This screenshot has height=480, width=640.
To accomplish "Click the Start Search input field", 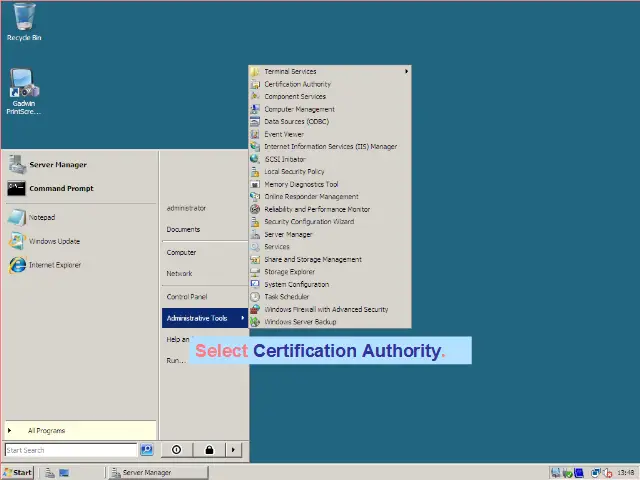I will pos(71,450).
